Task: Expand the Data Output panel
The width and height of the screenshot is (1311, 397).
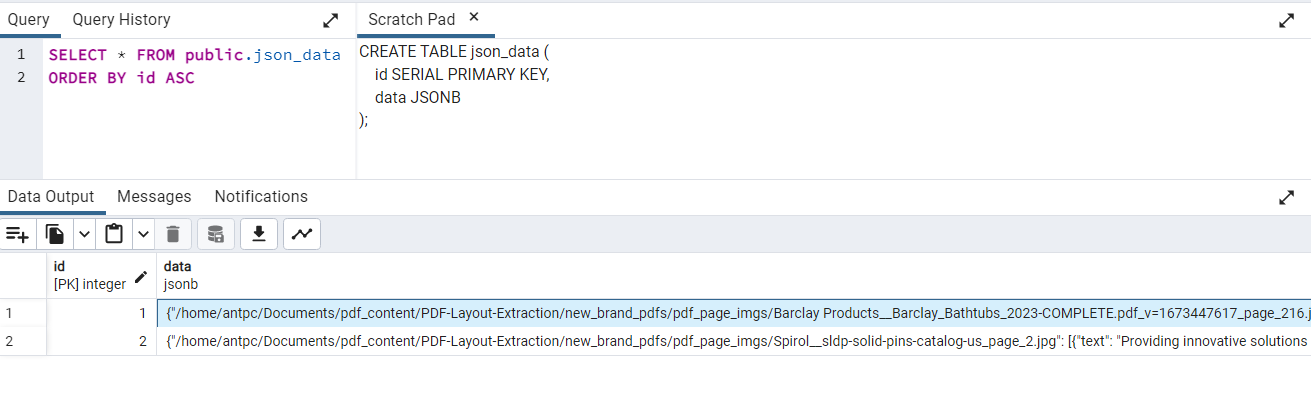Action: 1287,197
